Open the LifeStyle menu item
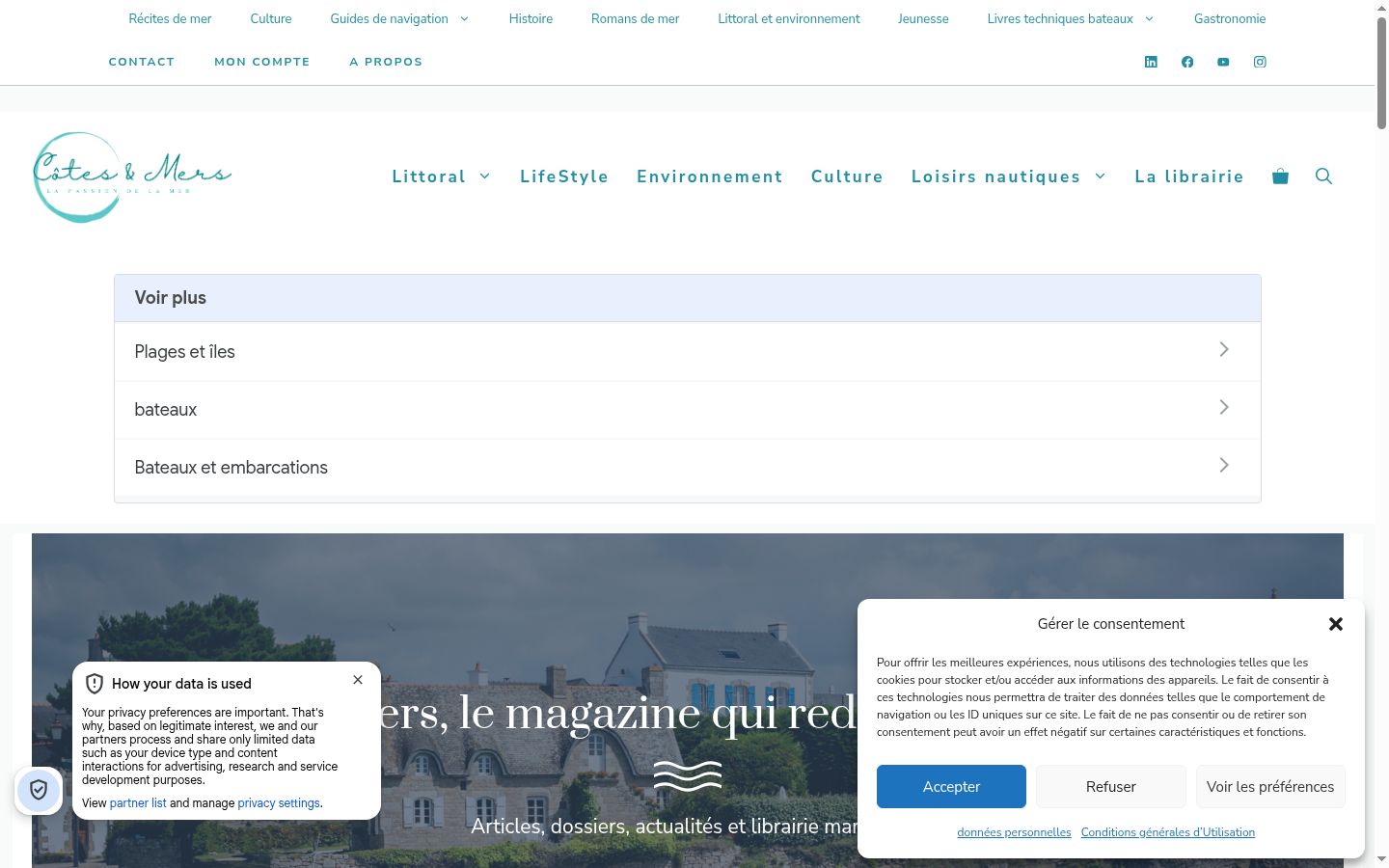This screenshot has width=1389, height=868. pyautogui.click(x=564, y=176)
